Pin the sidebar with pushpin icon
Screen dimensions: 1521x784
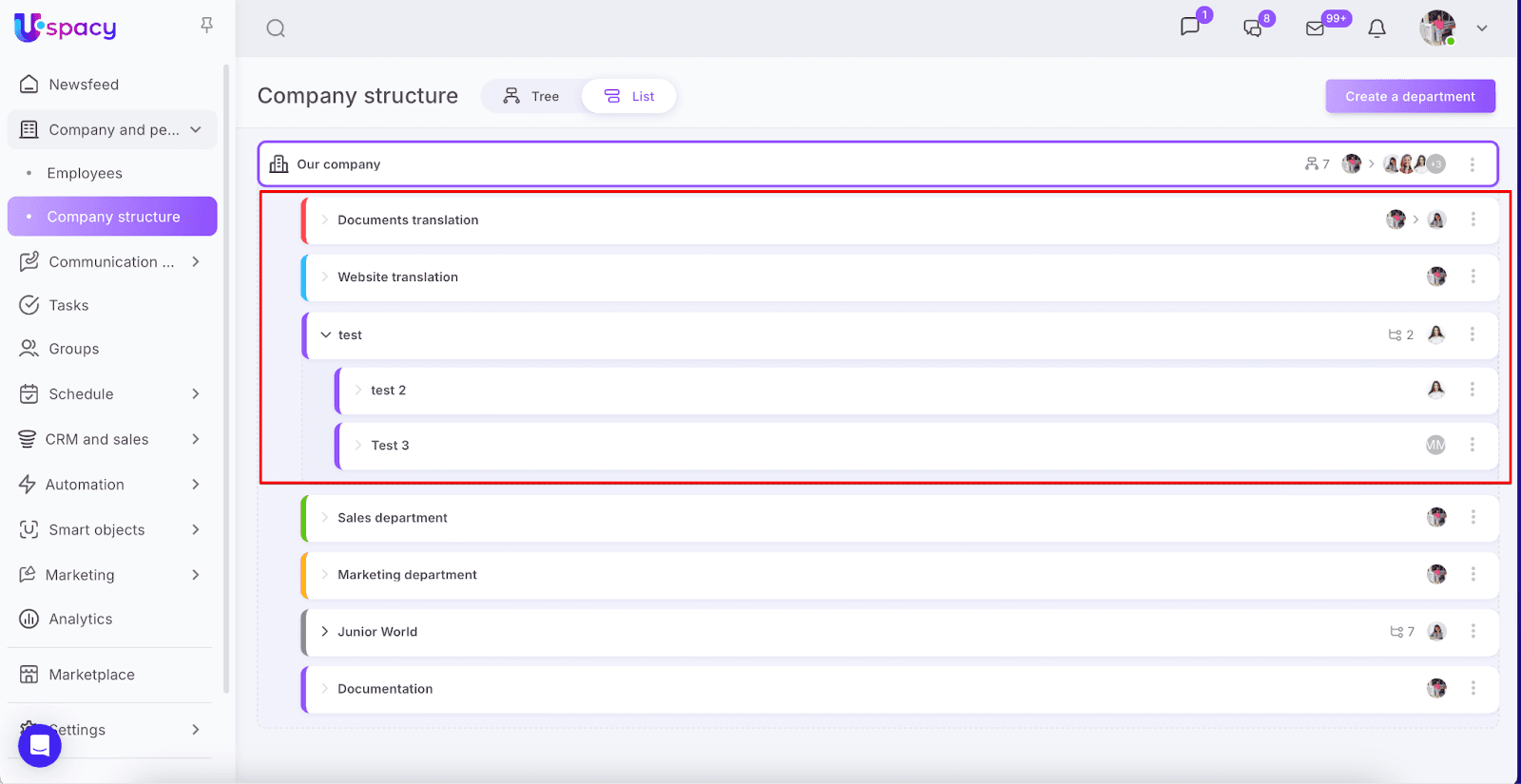[206, 26]
